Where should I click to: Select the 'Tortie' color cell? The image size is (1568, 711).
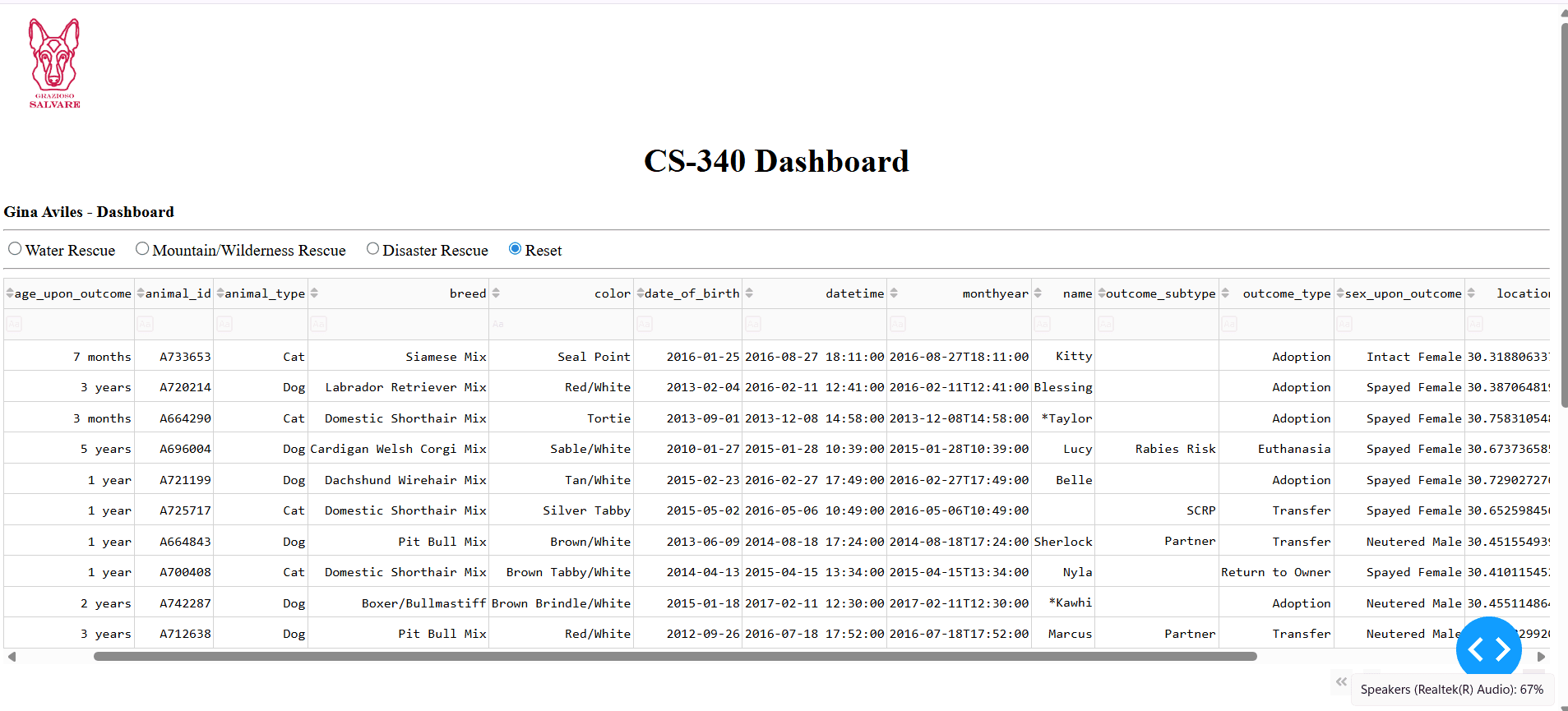tap(562, 418)
